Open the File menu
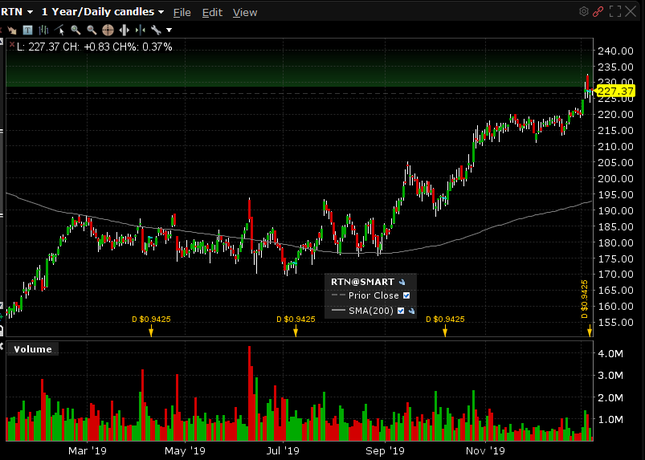Screen dimensions: 645x460 [x=182, y=13]
